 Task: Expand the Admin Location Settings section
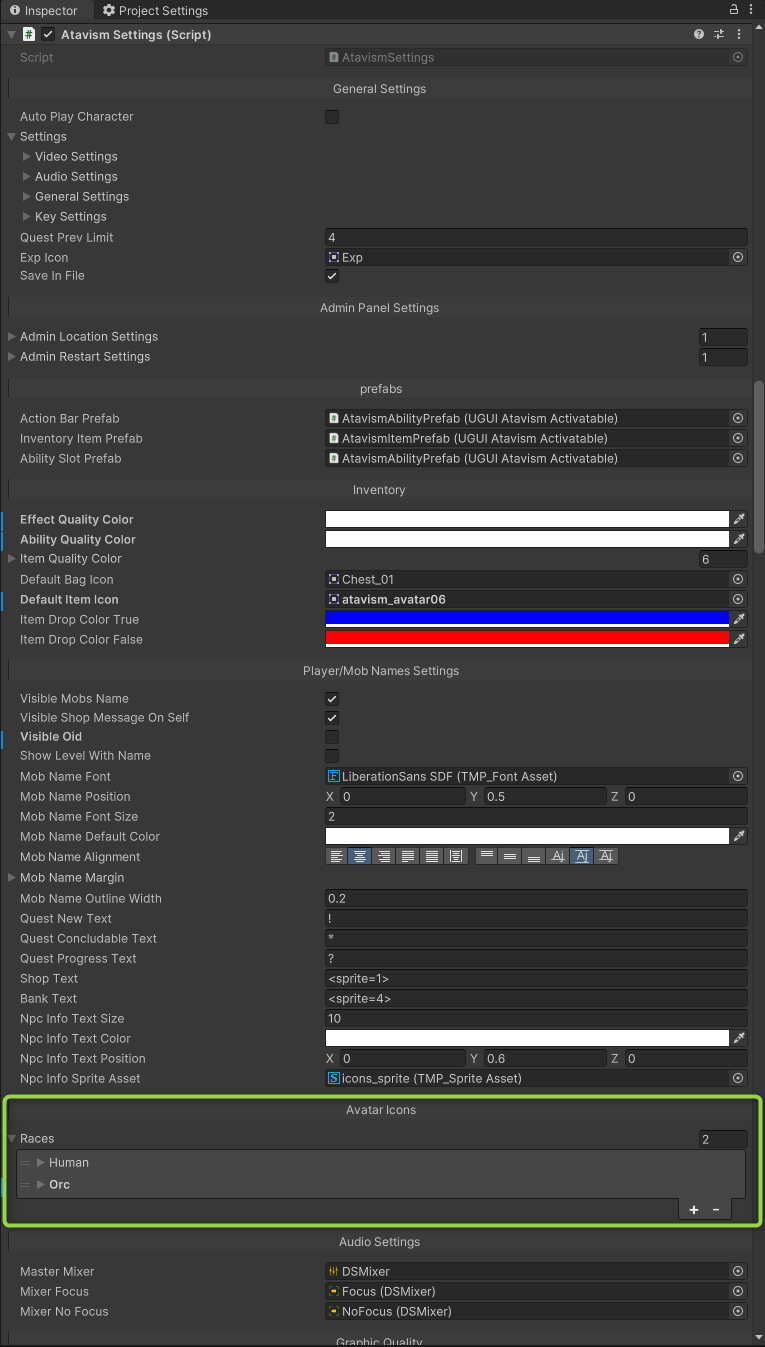tap(12, 337)
